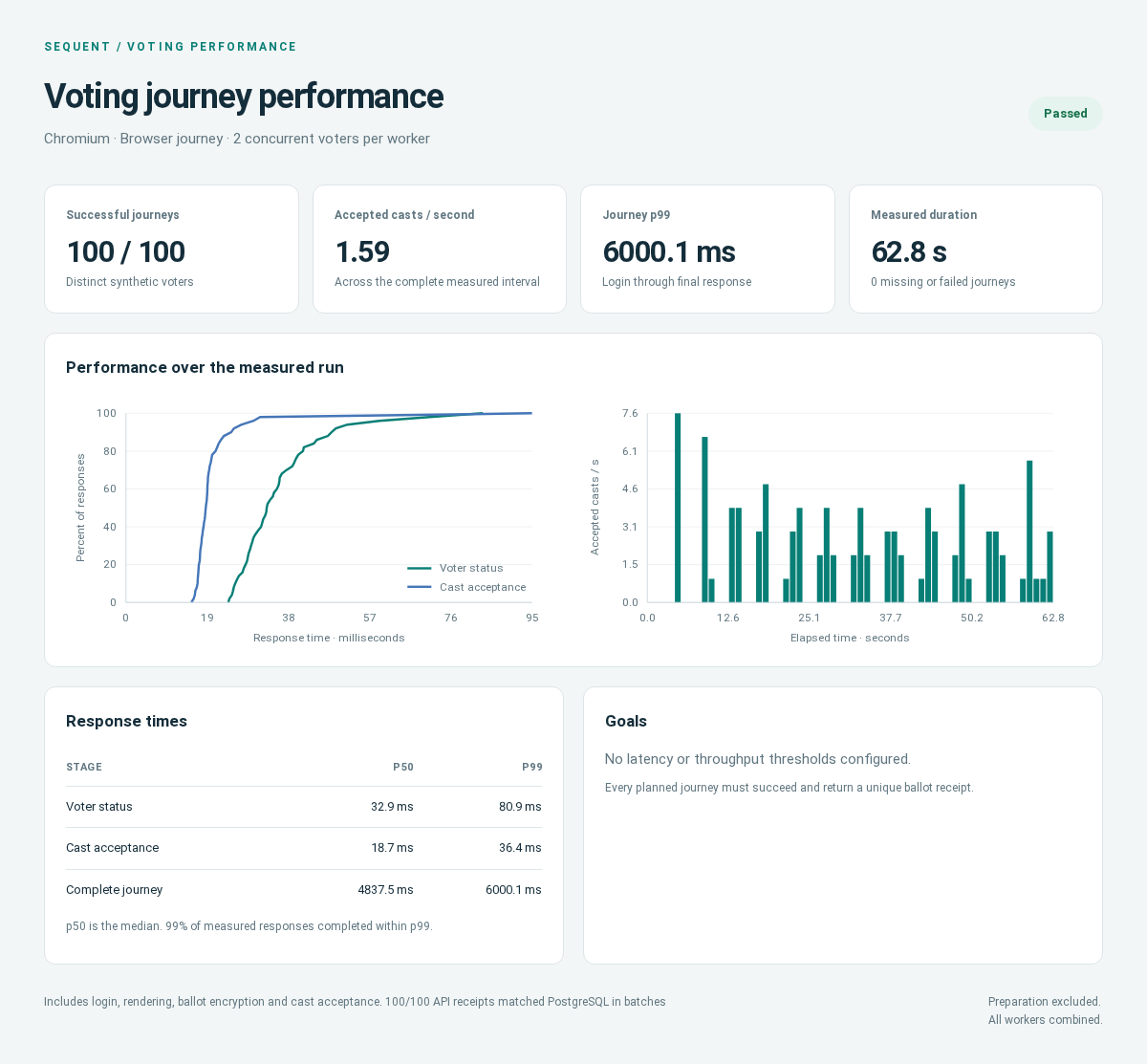Select the Distinct synthetic voters caption

130,282
